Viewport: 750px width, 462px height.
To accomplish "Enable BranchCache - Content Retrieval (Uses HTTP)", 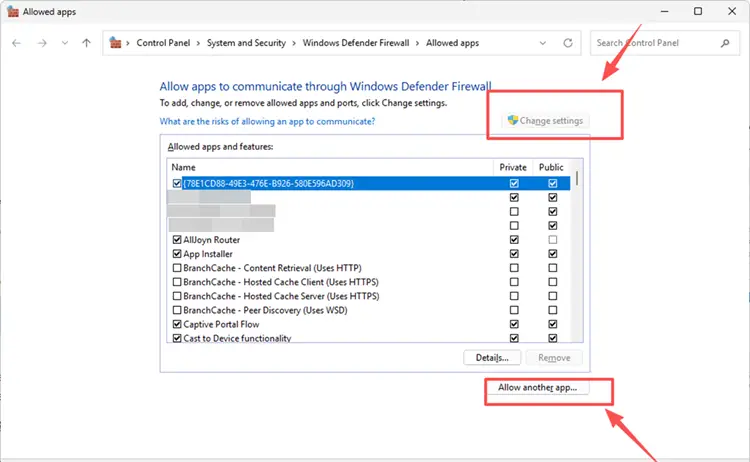I will tap(177, 268).
